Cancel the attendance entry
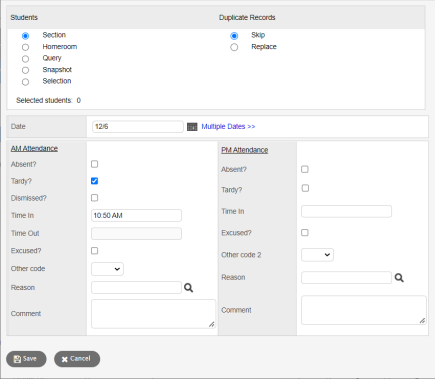This screenshot has height=379, width=435. [77, 359]
